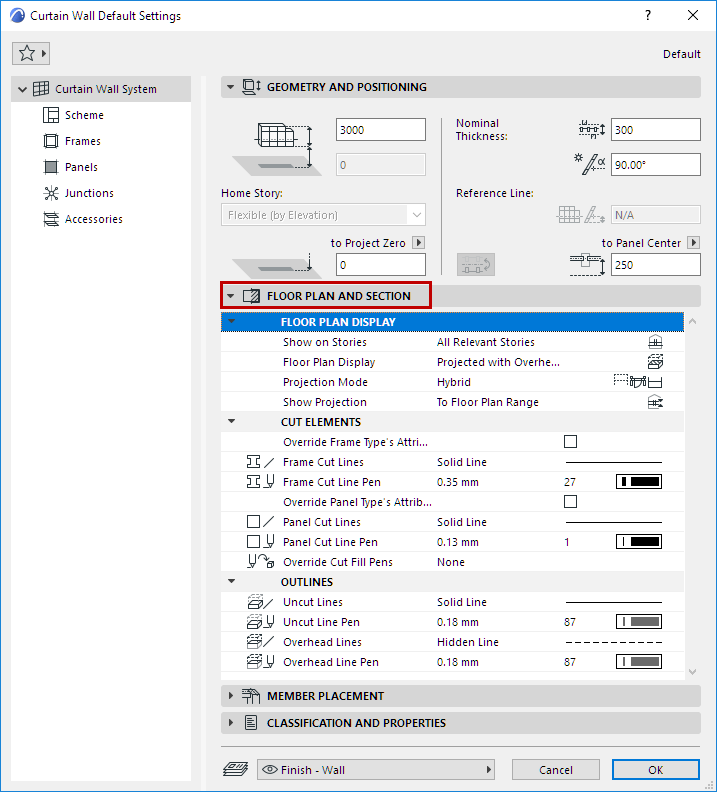Click the Frame Cut Line Pen swatch
The image size is (717, 792).
(x=639, y=482)
